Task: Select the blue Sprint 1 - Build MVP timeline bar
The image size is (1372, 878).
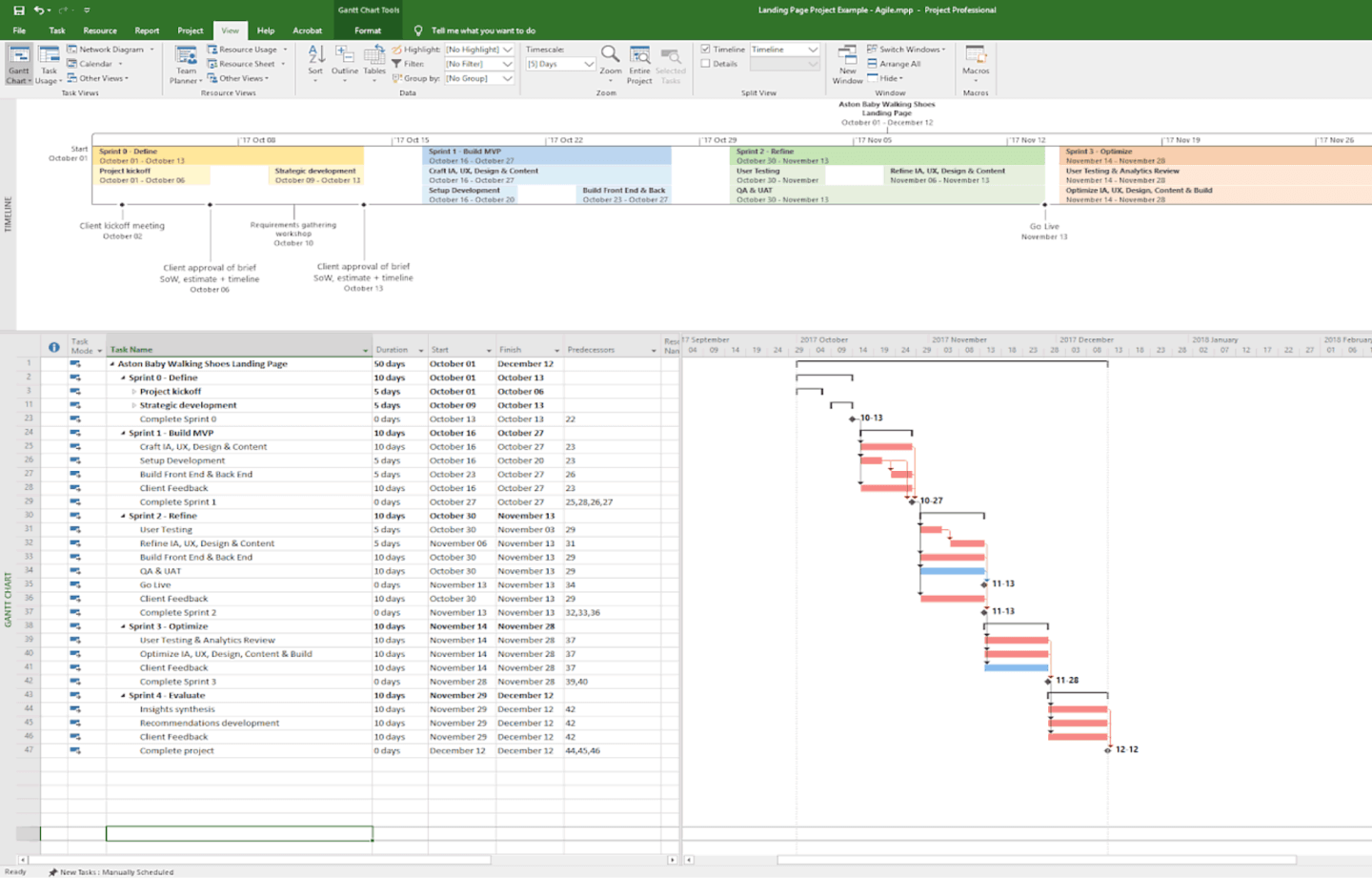Action: pos(548,155)
